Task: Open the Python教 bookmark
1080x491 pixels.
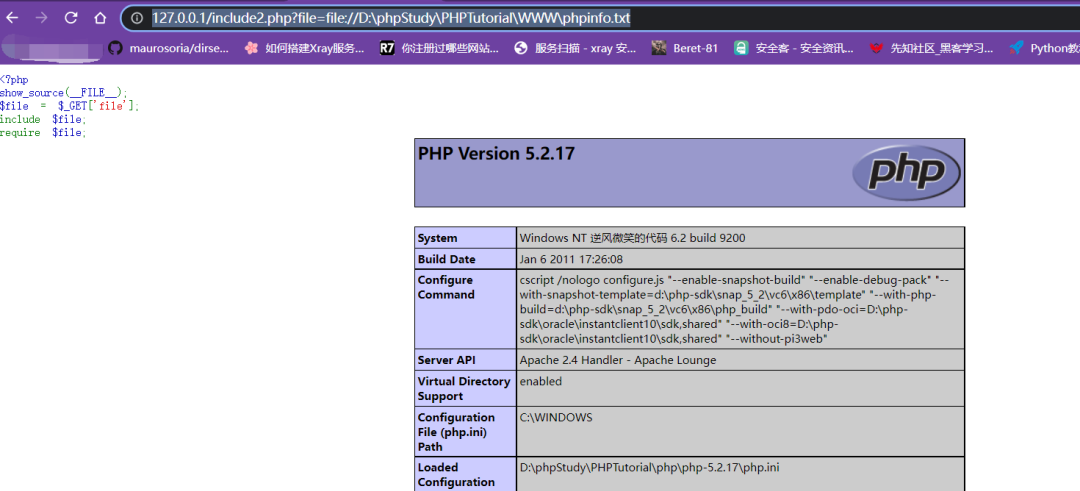Action: 1044,48
